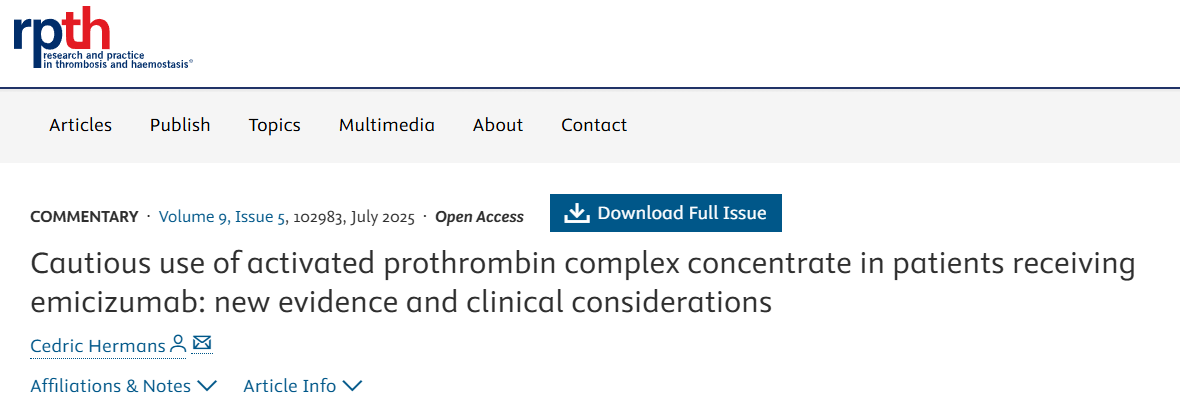Open the Articles menu
The image size is (1180, 413).
81,125
